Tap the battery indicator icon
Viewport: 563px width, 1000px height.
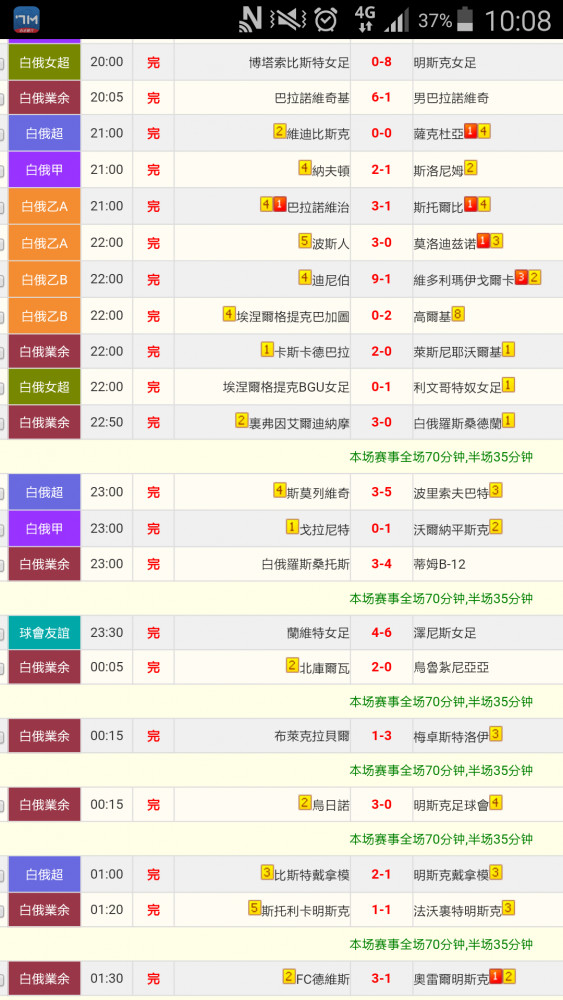click(466, 20)
